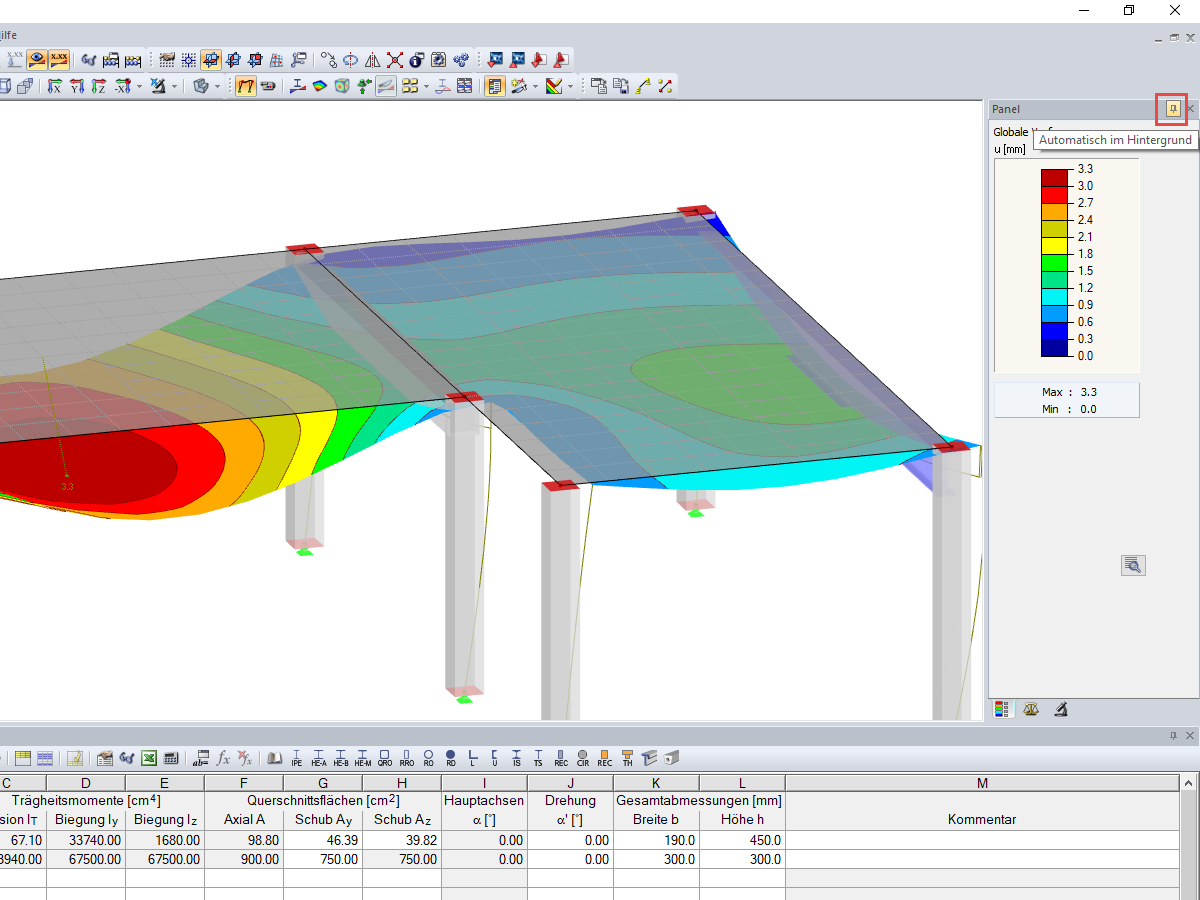The image size is (1200, 900).
Task: Open the cross-section library book icon
Action: (x=275, y=758)
